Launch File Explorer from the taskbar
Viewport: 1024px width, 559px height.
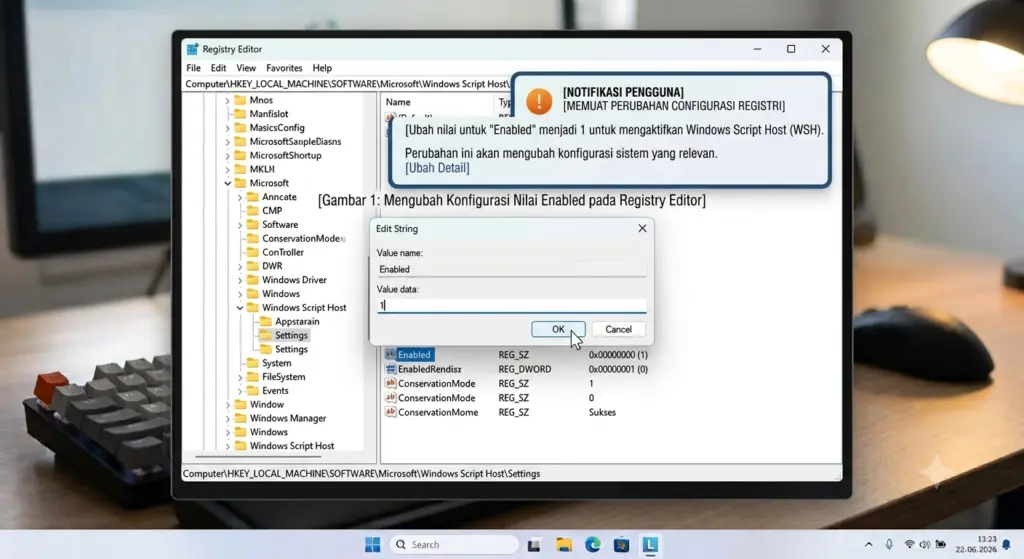(x=564, y=545)
